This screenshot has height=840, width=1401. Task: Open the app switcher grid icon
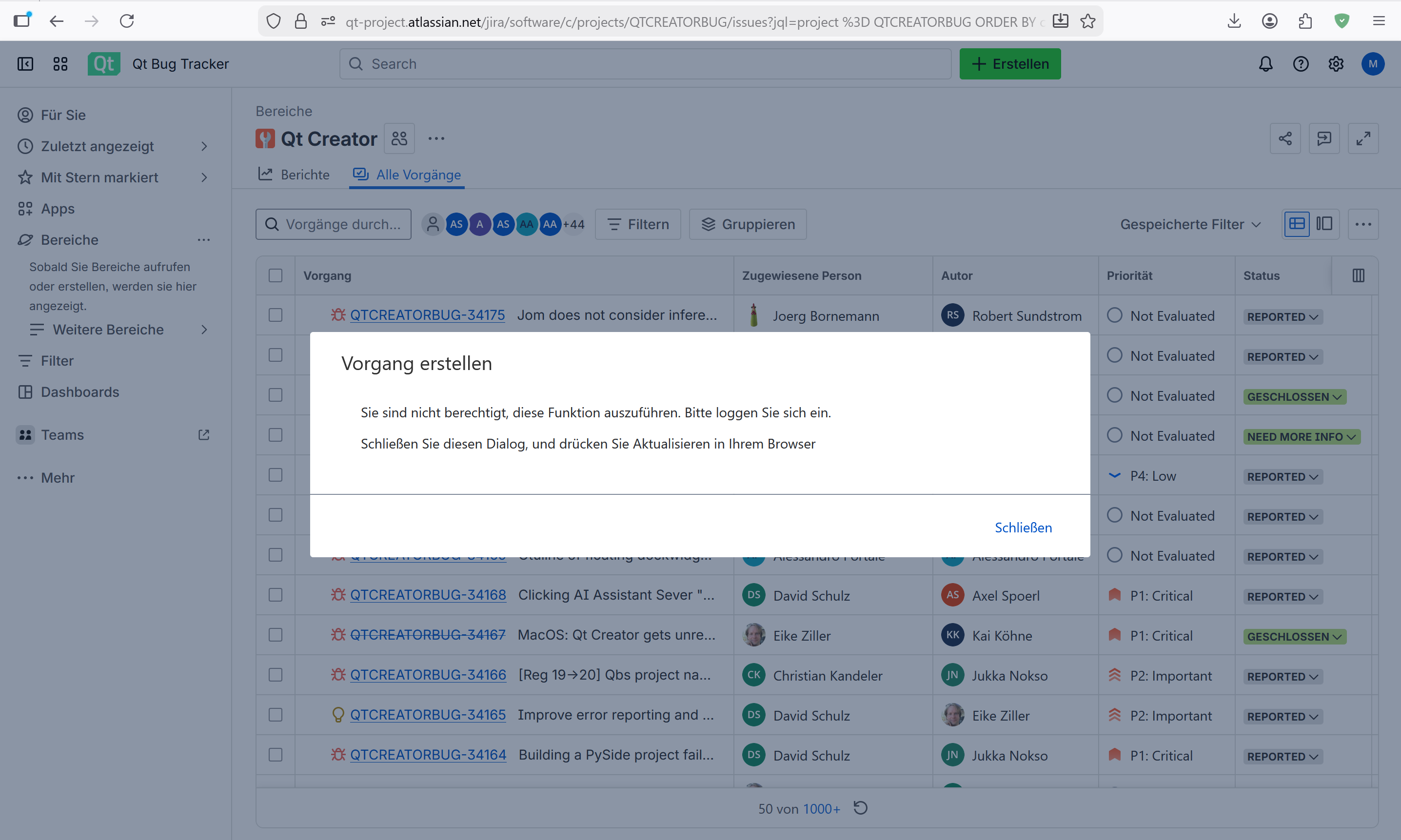(x=60, y=64)
